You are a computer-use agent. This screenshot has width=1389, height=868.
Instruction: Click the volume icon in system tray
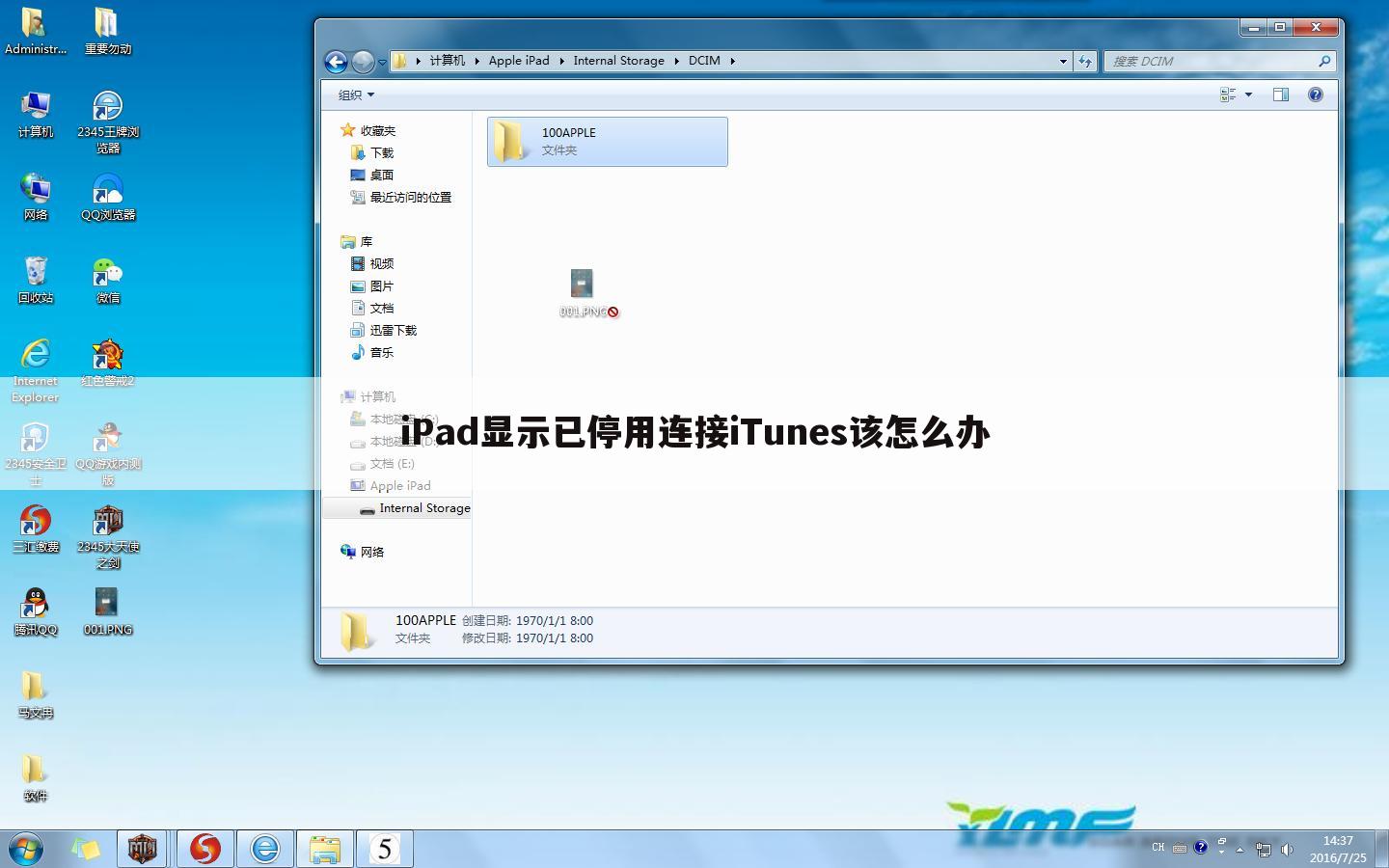(x=1288, y=850)
